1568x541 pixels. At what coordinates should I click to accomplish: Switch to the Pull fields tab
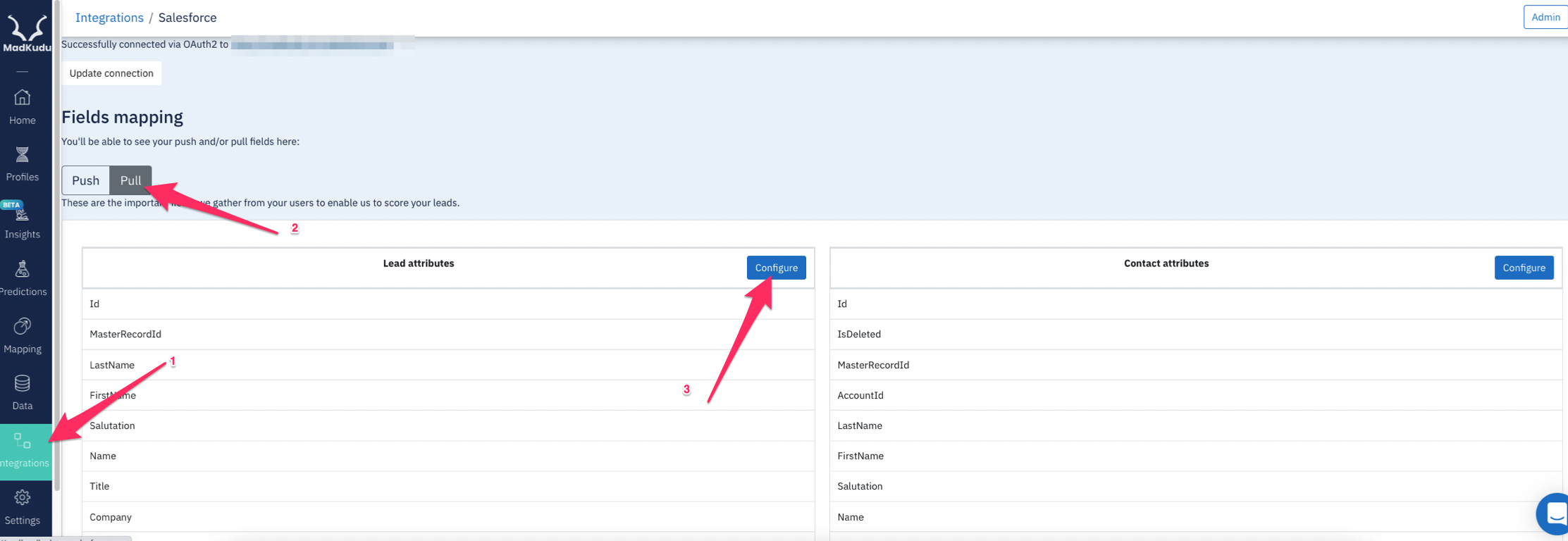coord(130,180)
